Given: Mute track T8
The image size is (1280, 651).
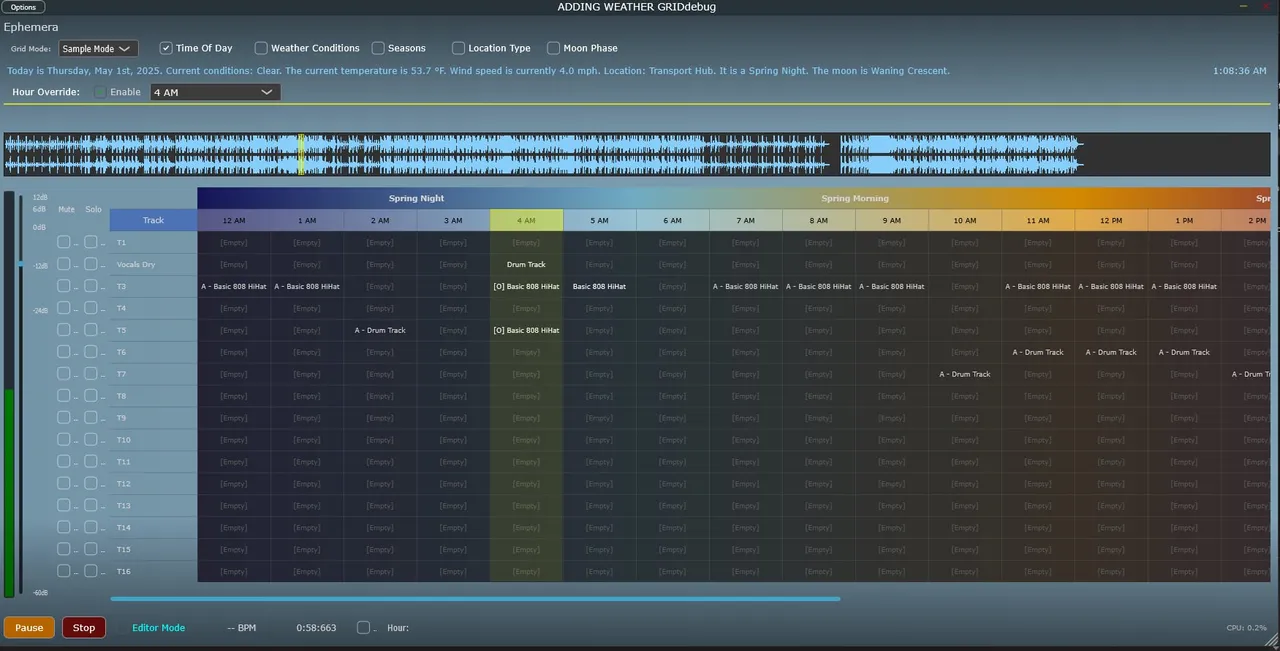Looking at the screenshot, I should (64, 396).
